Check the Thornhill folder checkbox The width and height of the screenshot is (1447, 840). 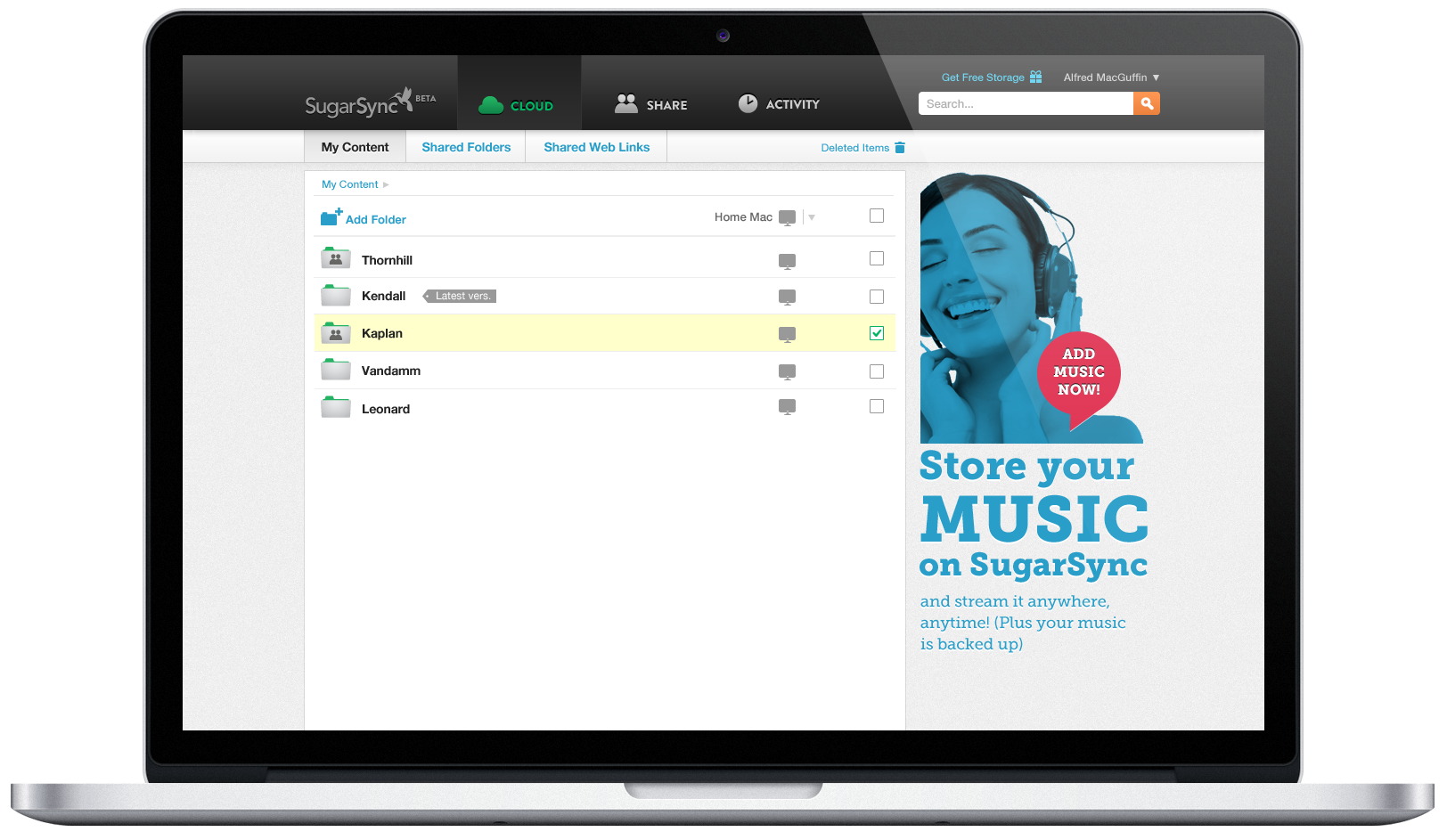pyautogui.click(x=877, y=258)
